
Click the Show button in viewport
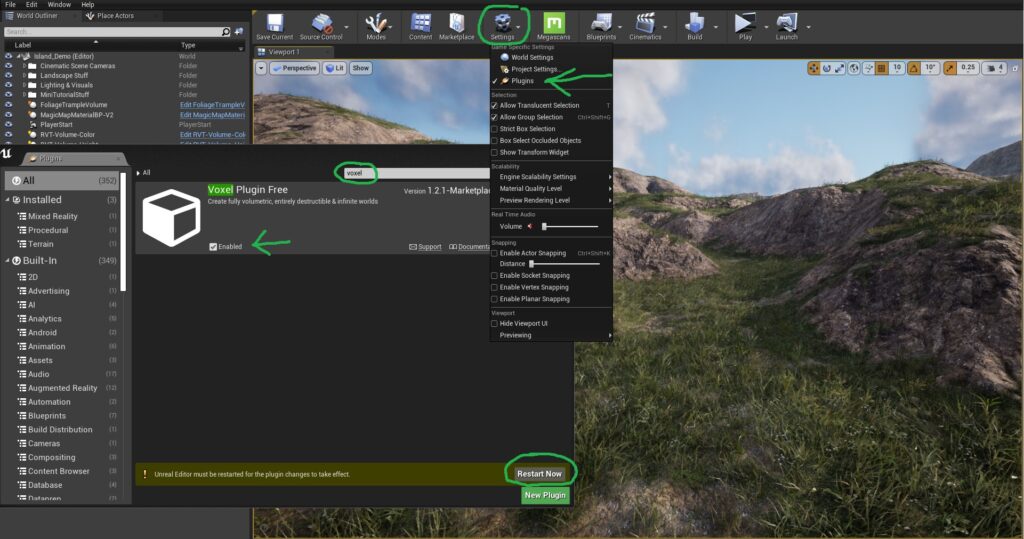[x=360, y=68]
